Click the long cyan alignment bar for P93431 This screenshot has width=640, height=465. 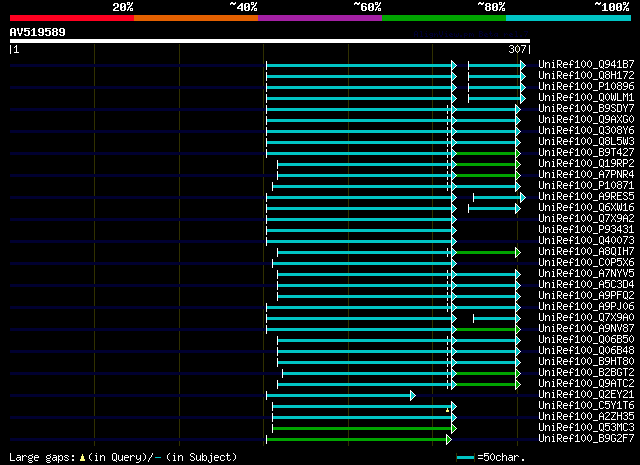coord(359,231)
